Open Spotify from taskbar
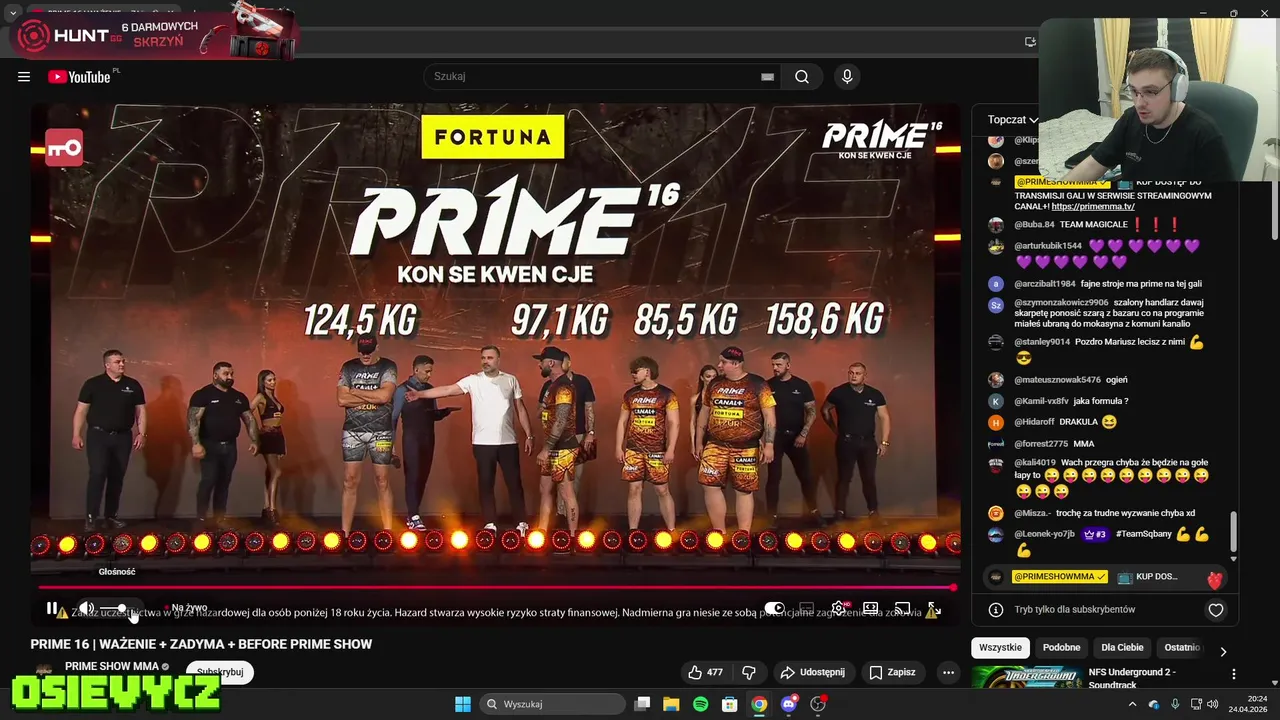Image resolution: width=1280 pixels, height=720 pixels. 700,705
